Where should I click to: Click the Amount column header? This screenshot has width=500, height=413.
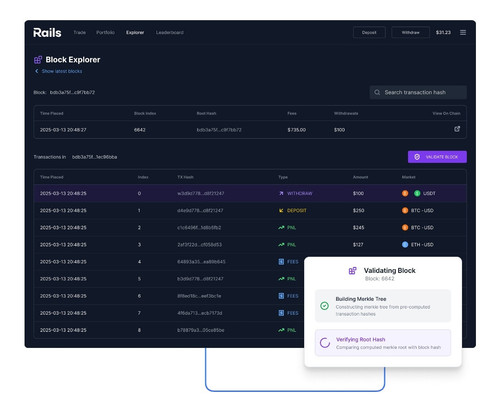click(361, 177)
